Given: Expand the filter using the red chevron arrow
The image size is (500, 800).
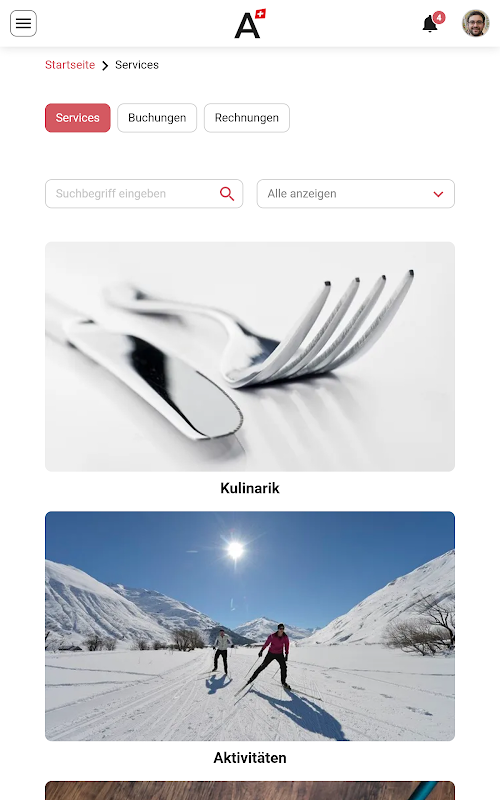Looking at the screenshot, I should [438, 194].
